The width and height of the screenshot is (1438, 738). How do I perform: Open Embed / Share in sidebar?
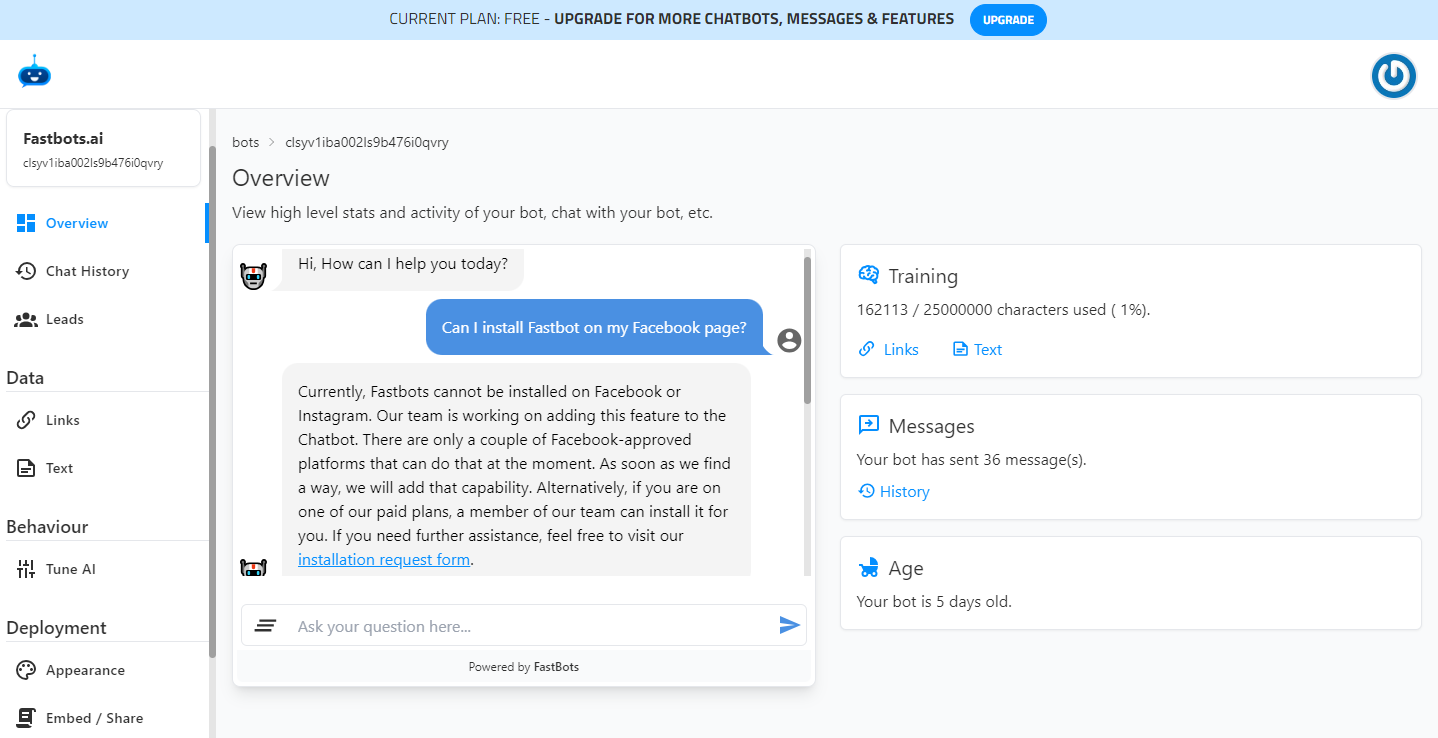[x=104, y=718]
